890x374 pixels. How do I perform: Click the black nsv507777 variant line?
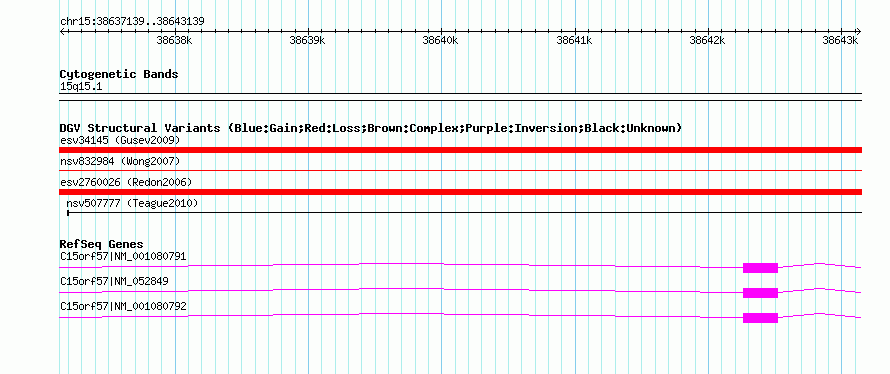point(464,212)
